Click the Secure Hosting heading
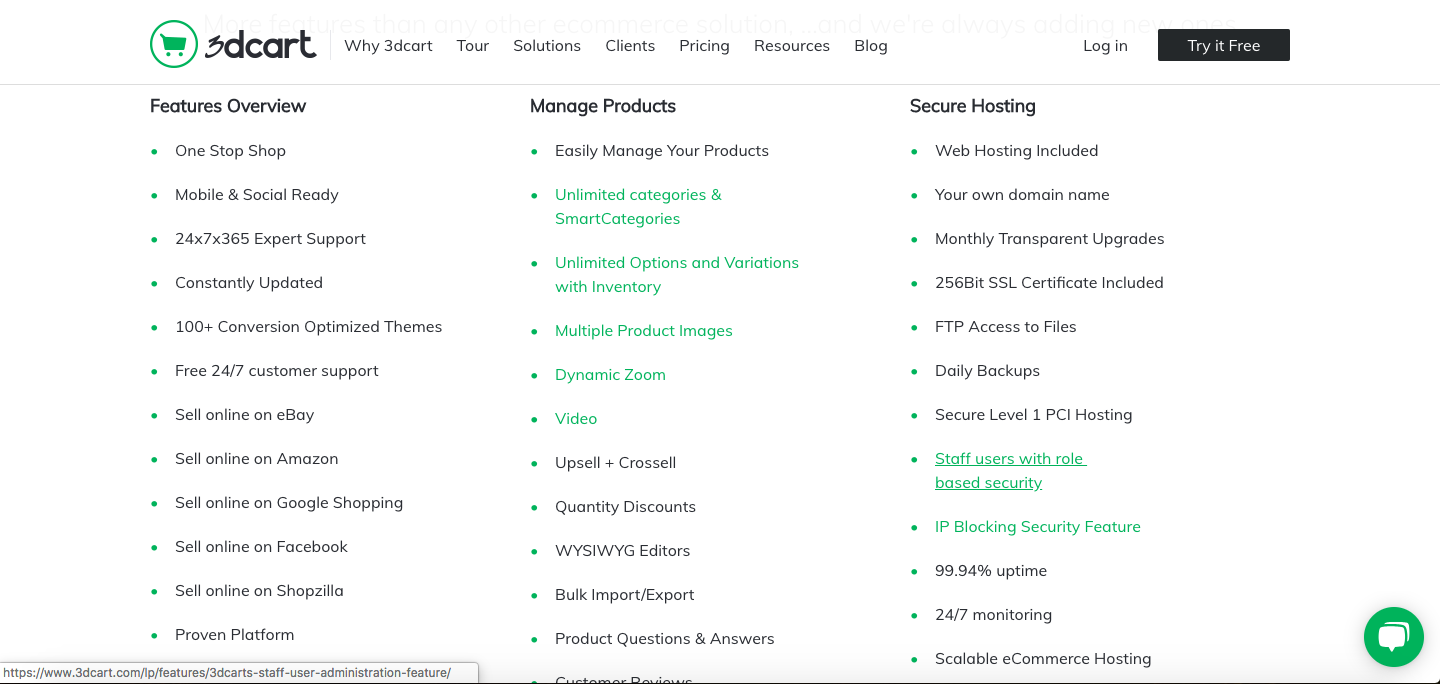Image resolution: width=1440 pixels, height=684 pixels. coord(973,106)
